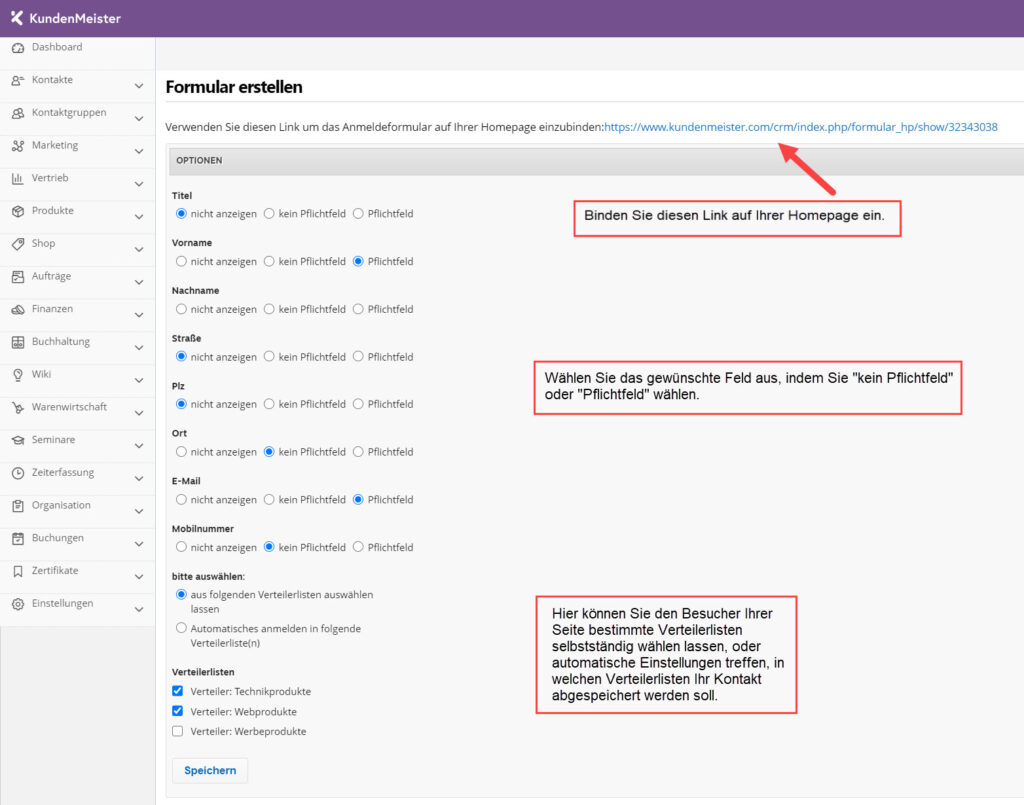The width and height of the screenshot is (1024, 805).
Task: Set Titel to kein Pflichtfeld
Action: (269, 213)
